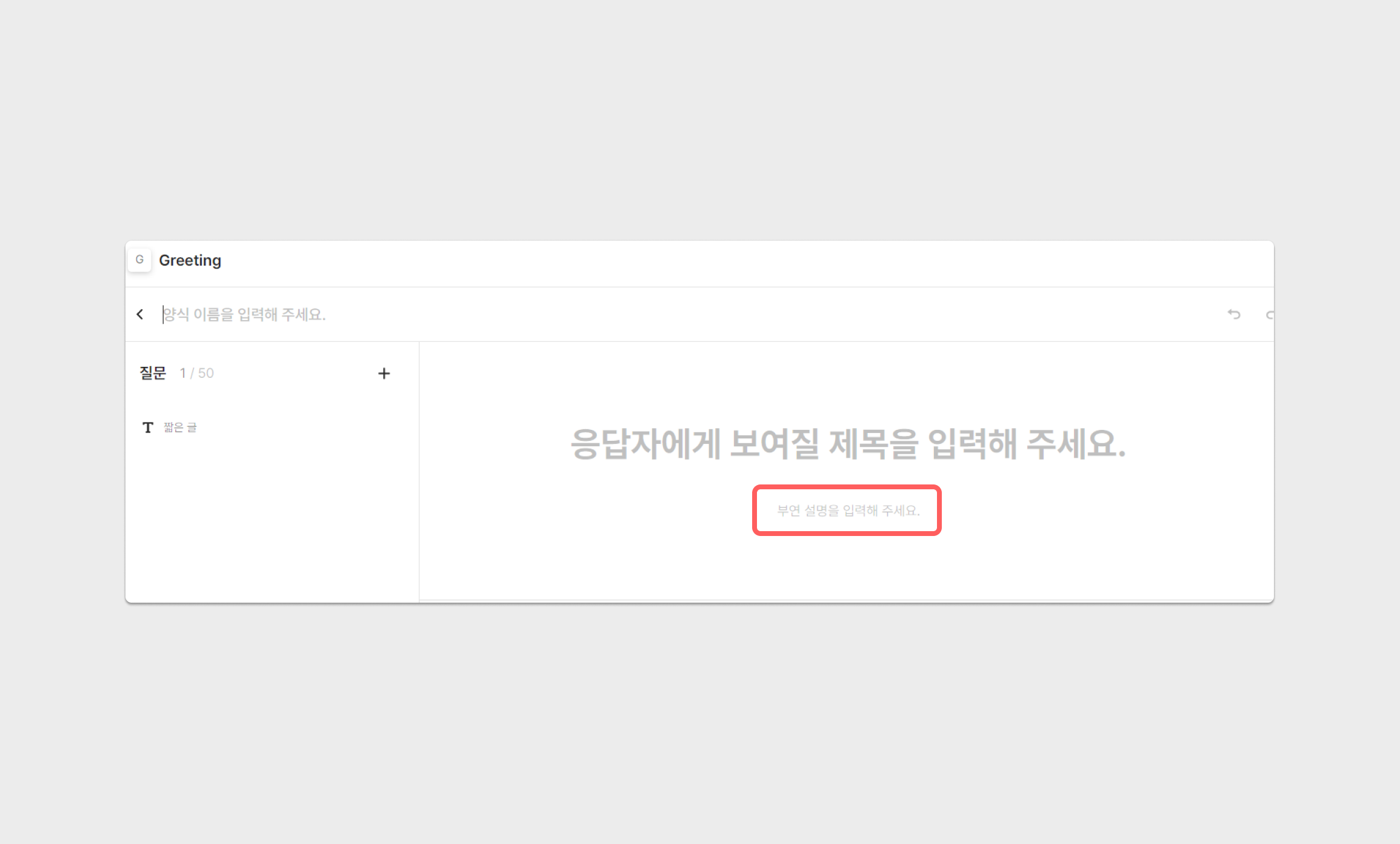Add a new question with plus icon

384,373
